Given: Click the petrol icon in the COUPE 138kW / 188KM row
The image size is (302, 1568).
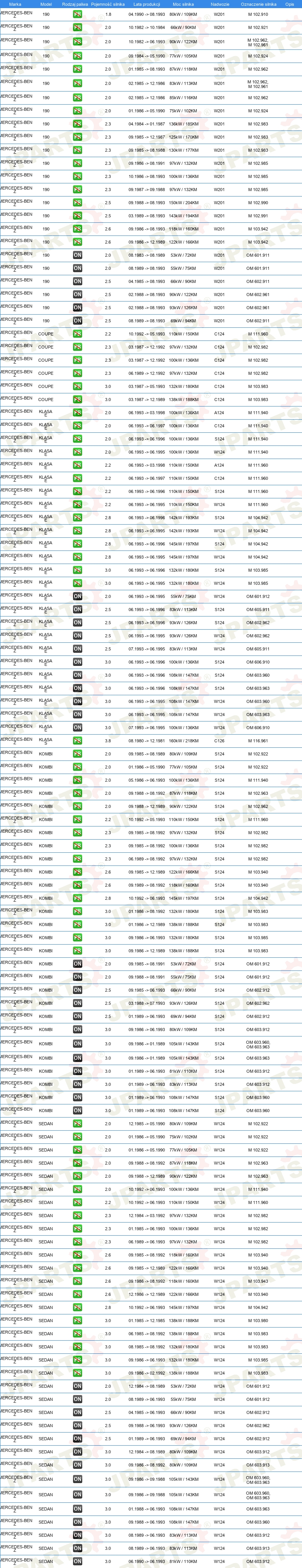Looking at the screenshot, I should point(77,400).
